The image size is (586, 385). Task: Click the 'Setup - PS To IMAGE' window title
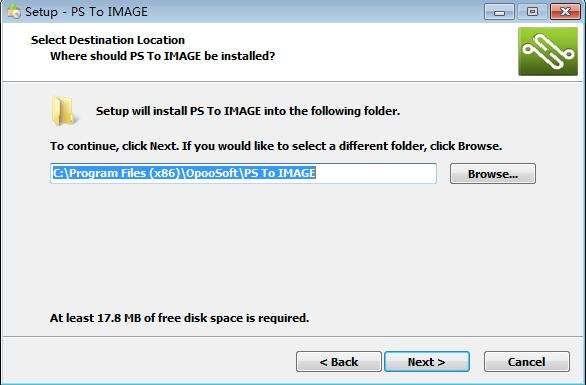tap(86, 12)
